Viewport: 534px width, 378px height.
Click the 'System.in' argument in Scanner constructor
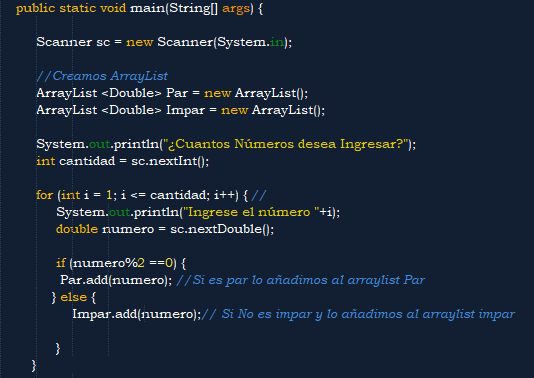coord(251,42)
